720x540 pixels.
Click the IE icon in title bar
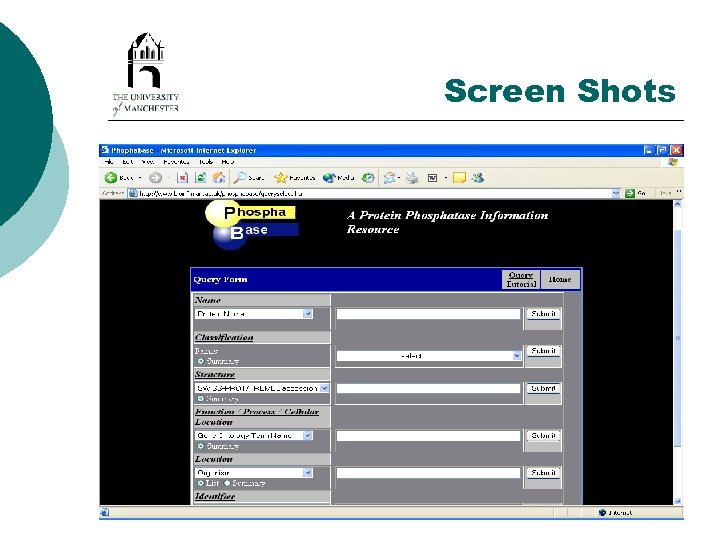[105, 150]
